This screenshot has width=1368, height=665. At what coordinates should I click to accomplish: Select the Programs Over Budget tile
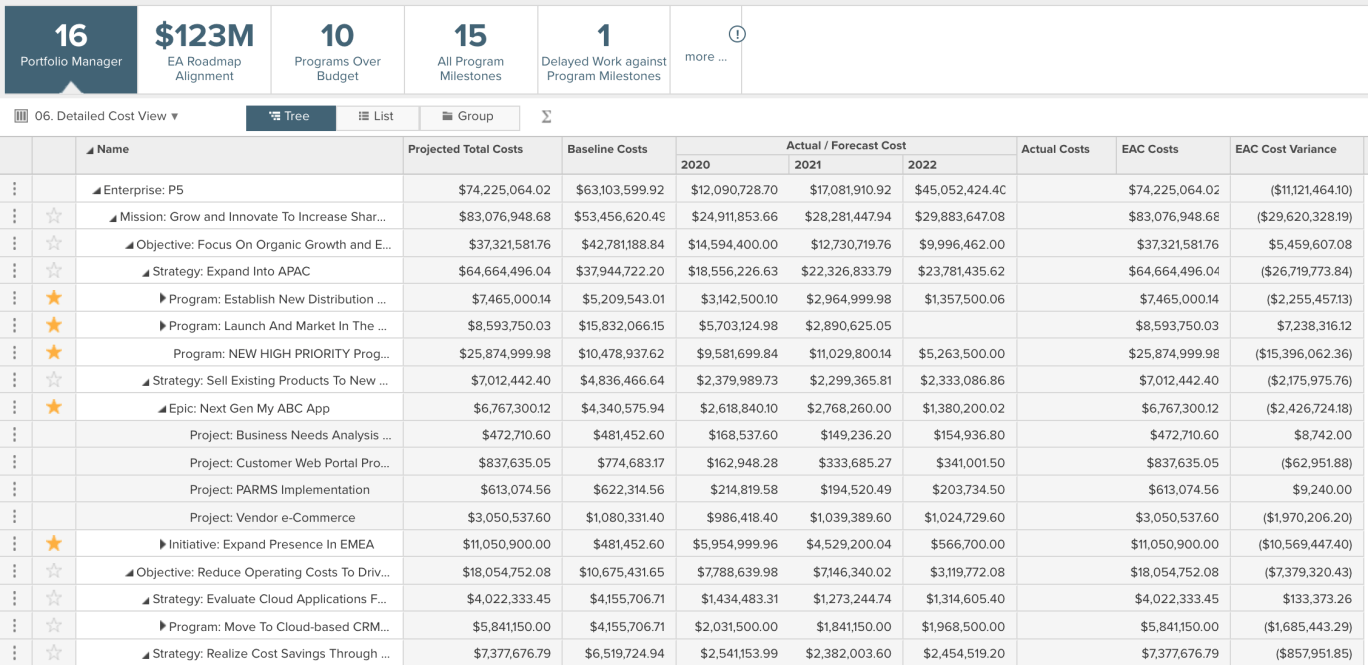coord(338,49)
